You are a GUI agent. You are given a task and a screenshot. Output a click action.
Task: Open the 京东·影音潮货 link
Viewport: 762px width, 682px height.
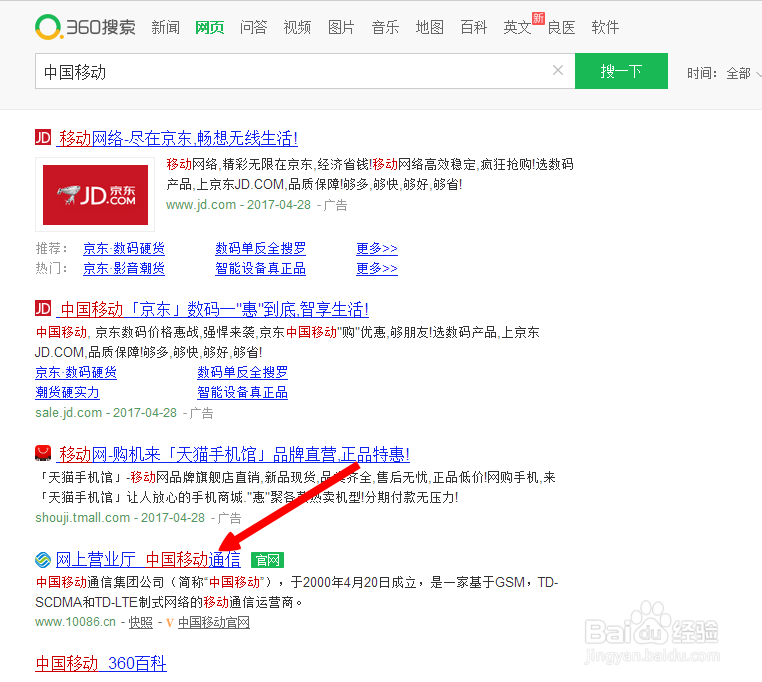click(x=124, y=268)
